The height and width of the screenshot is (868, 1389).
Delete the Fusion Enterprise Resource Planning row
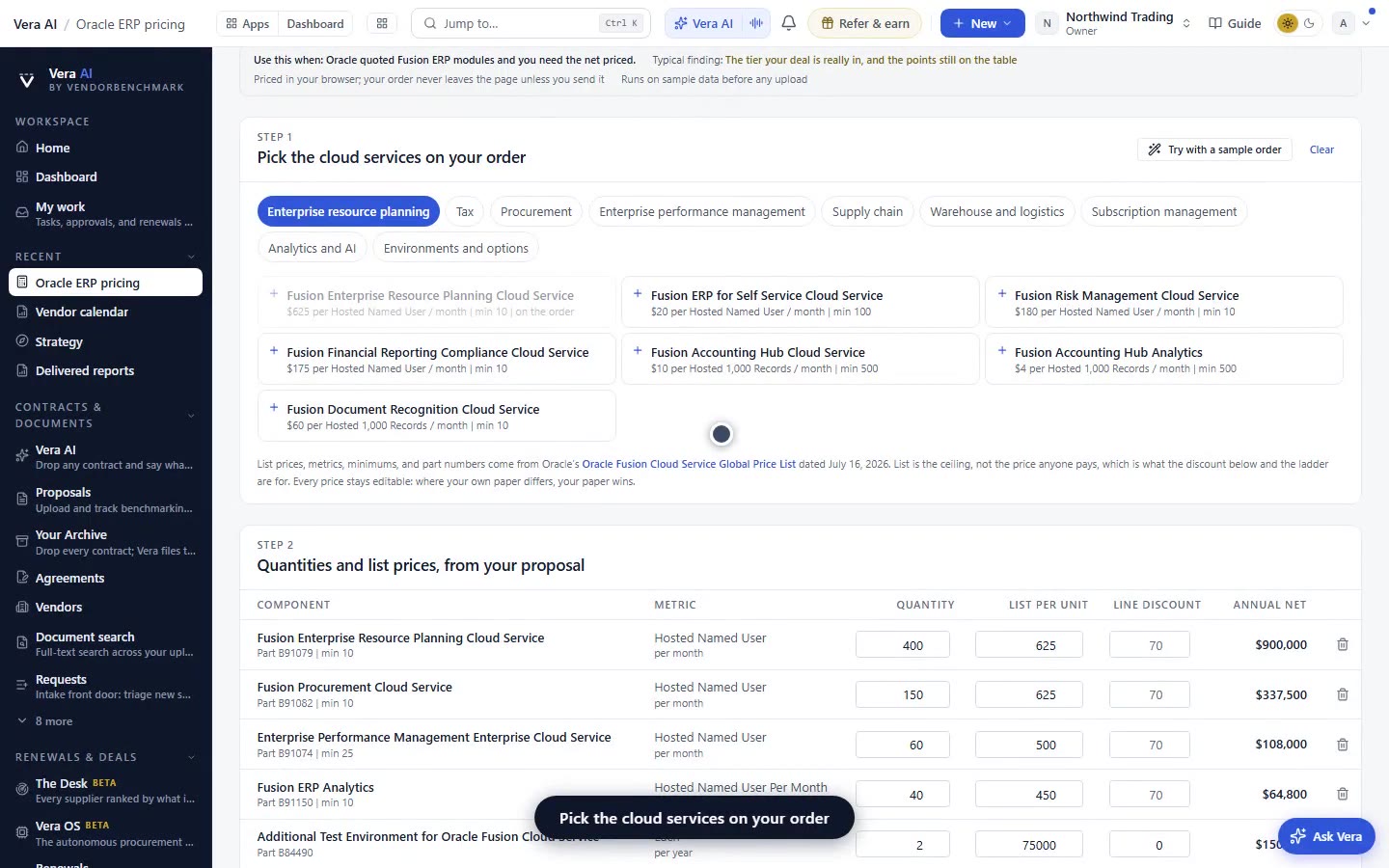(1343, 644)
